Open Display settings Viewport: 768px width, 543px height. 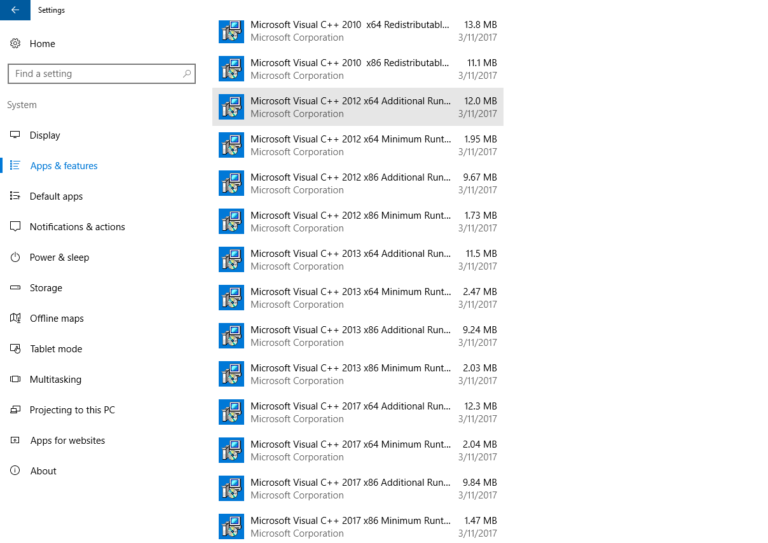(x=45, y=135)
